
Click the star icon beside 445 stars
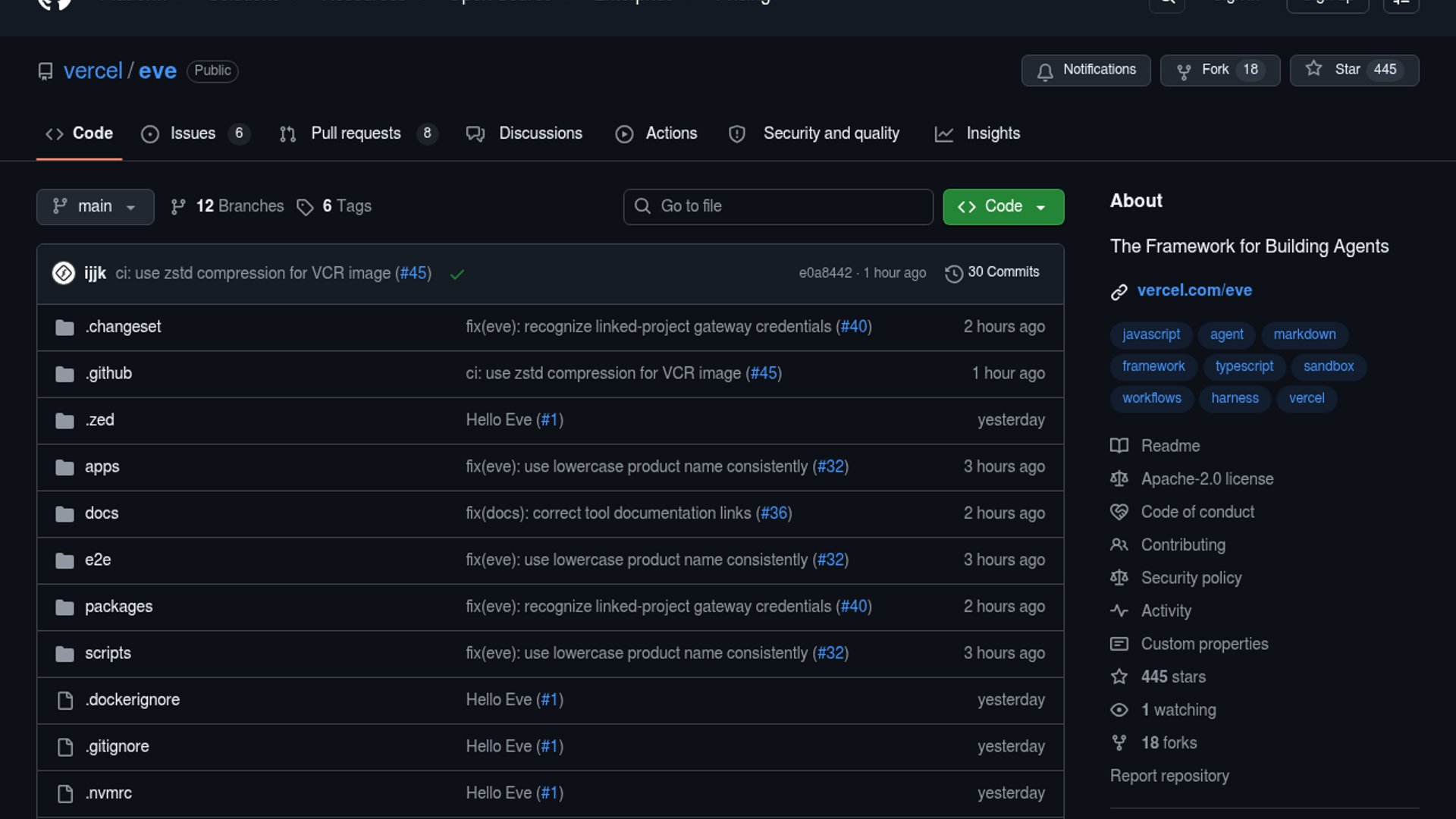point(1119,676)
